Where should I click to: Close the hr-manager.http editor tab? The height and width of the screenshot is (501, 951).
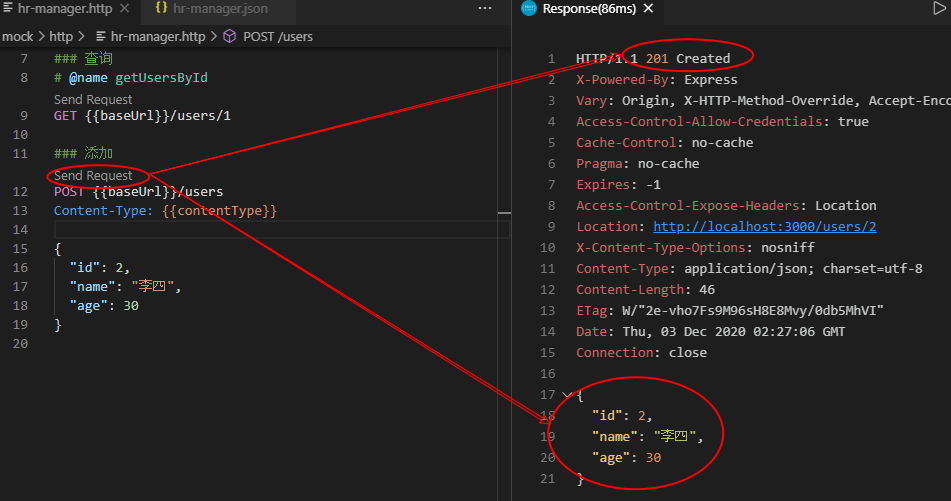point(125,9)
